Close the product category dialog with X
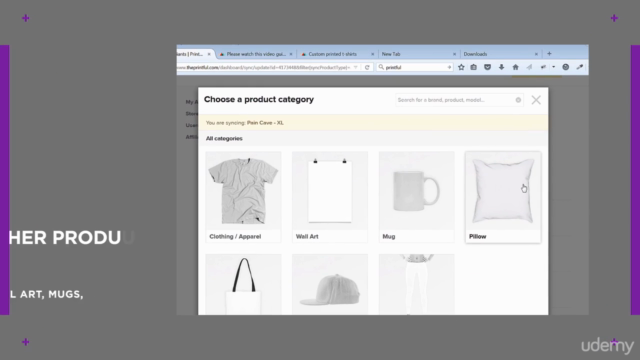The image size is (640, 360). [536, 100]
